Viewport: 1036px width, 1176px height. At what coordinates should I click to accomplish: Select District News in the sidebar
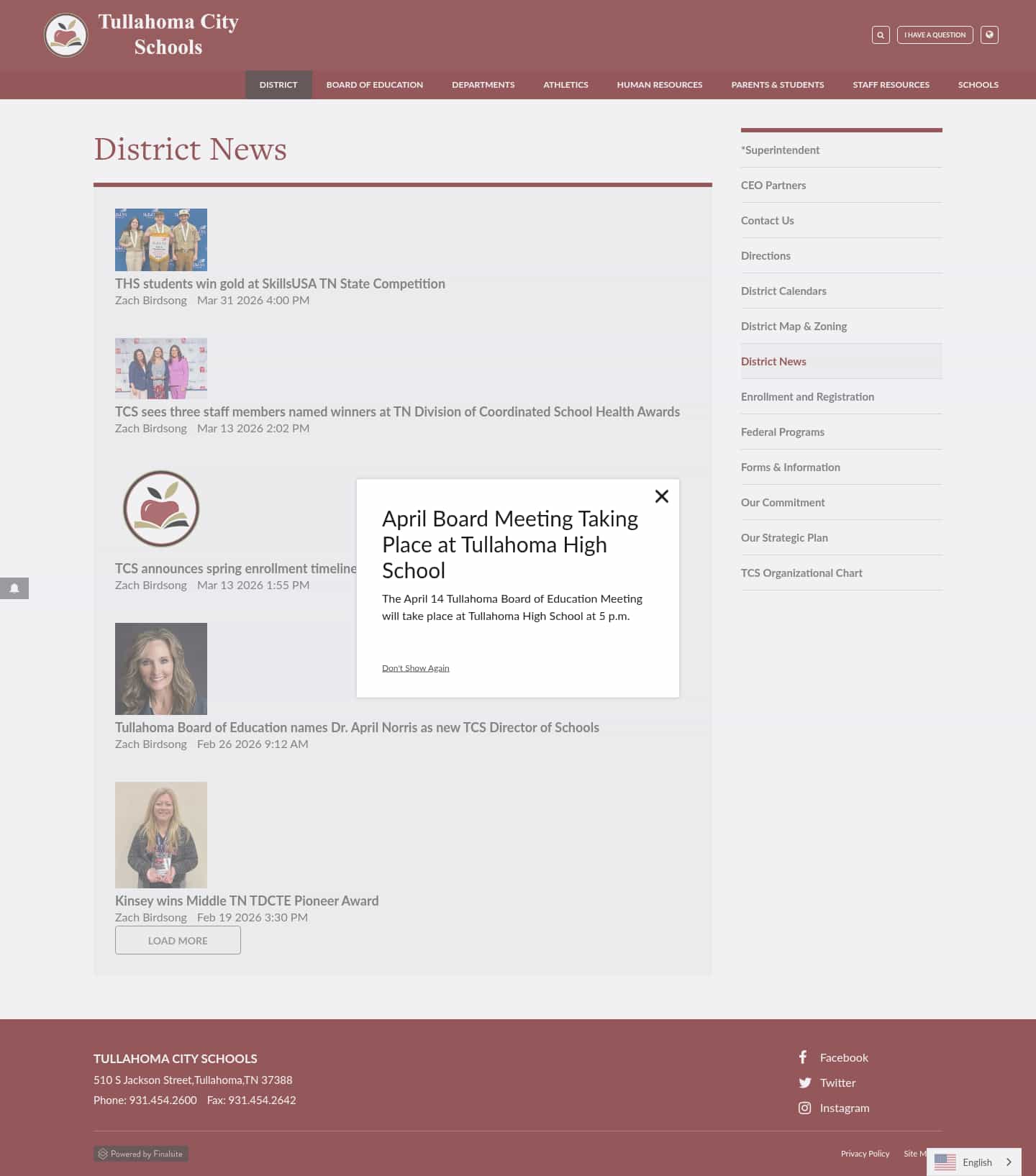[842, 361]
